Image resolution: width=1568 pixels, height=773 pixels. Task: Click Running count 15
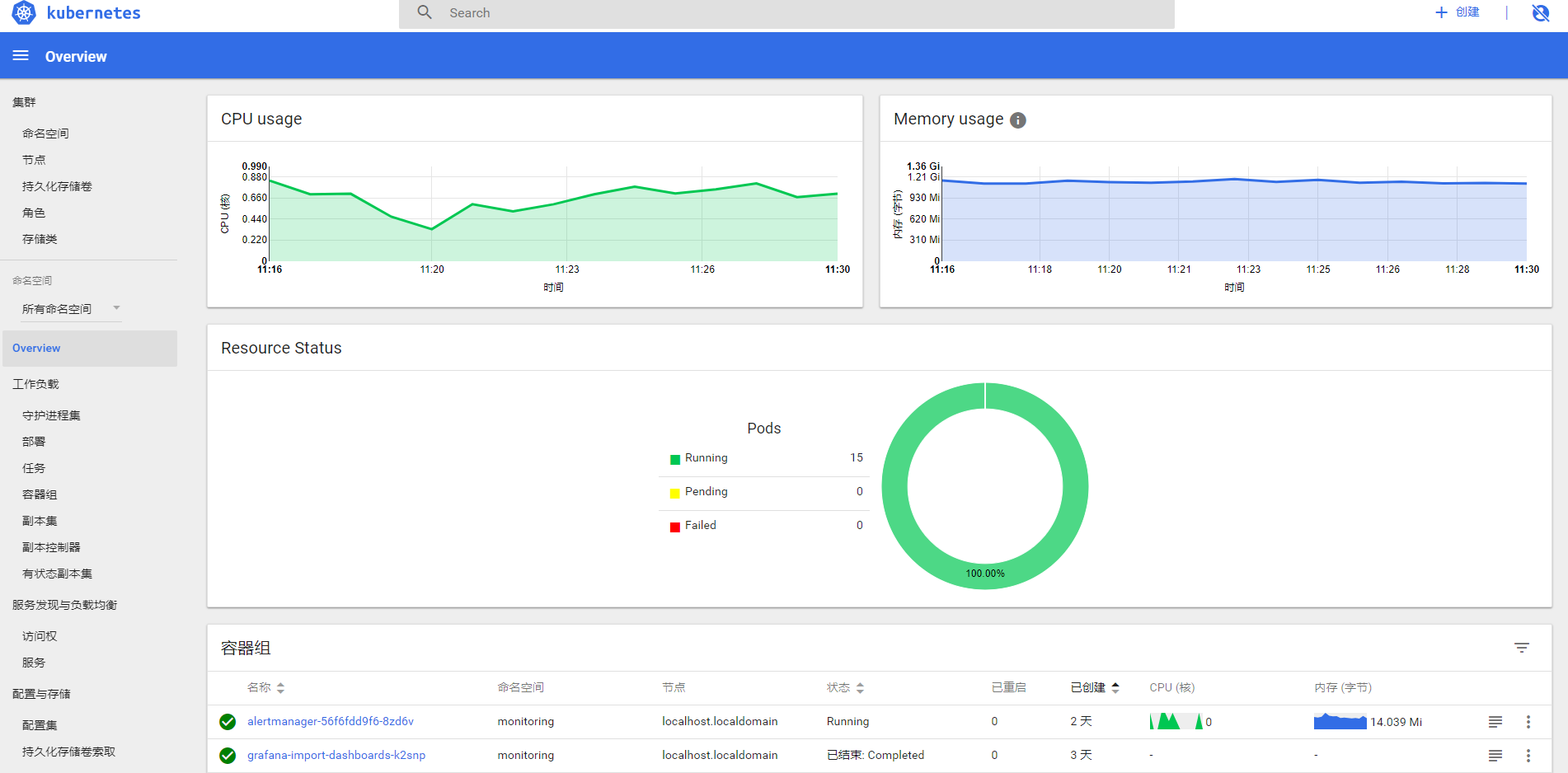pos(857,458)
